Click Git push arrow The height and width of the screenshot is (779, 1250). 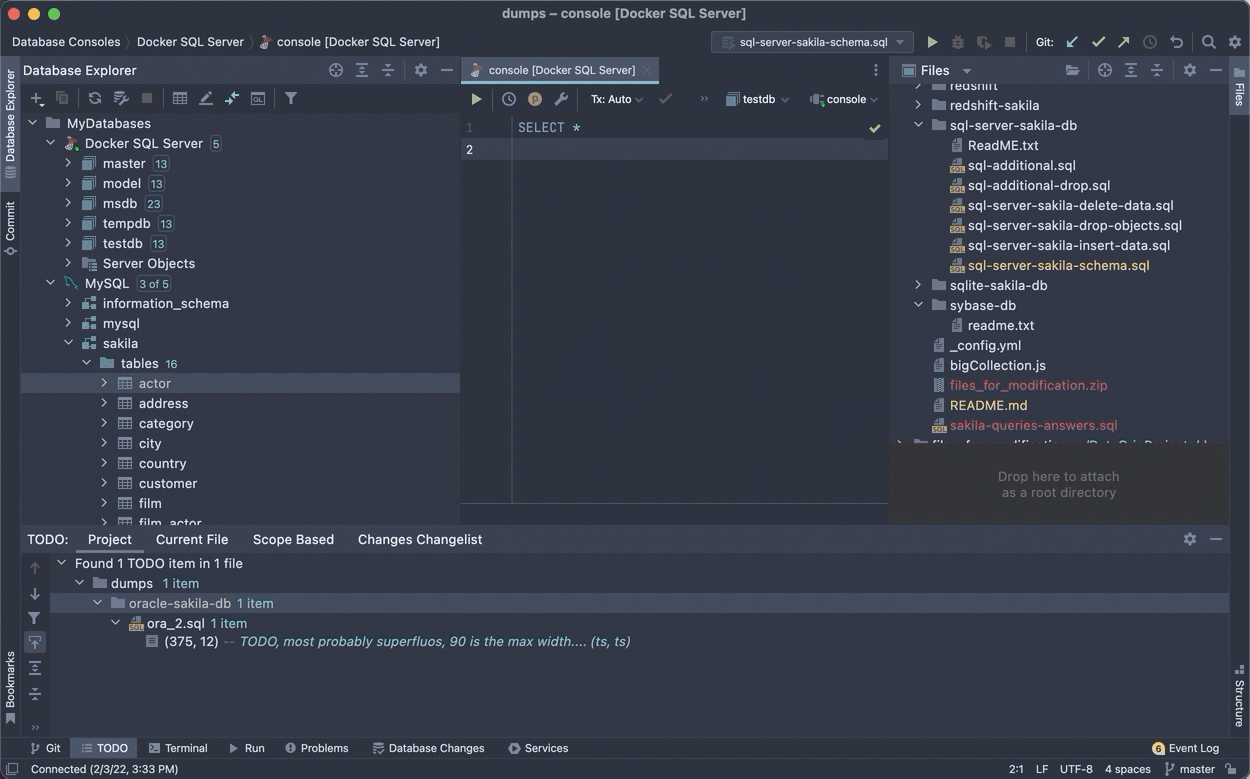[x=1124, y=42]
